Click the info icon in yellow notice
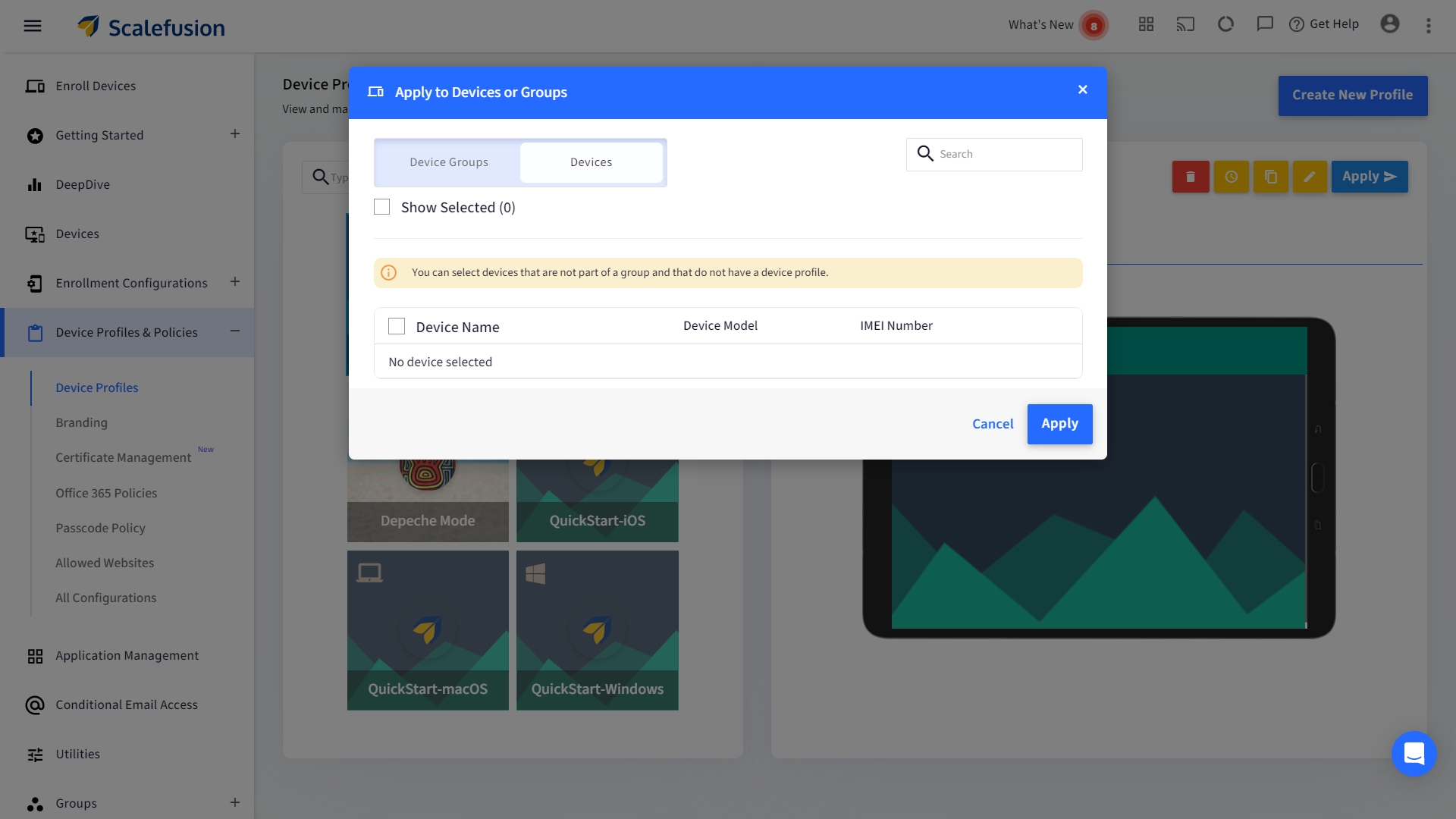This screenshot has height=819, width=1456. pyautogui.click(x=388, y=273)
